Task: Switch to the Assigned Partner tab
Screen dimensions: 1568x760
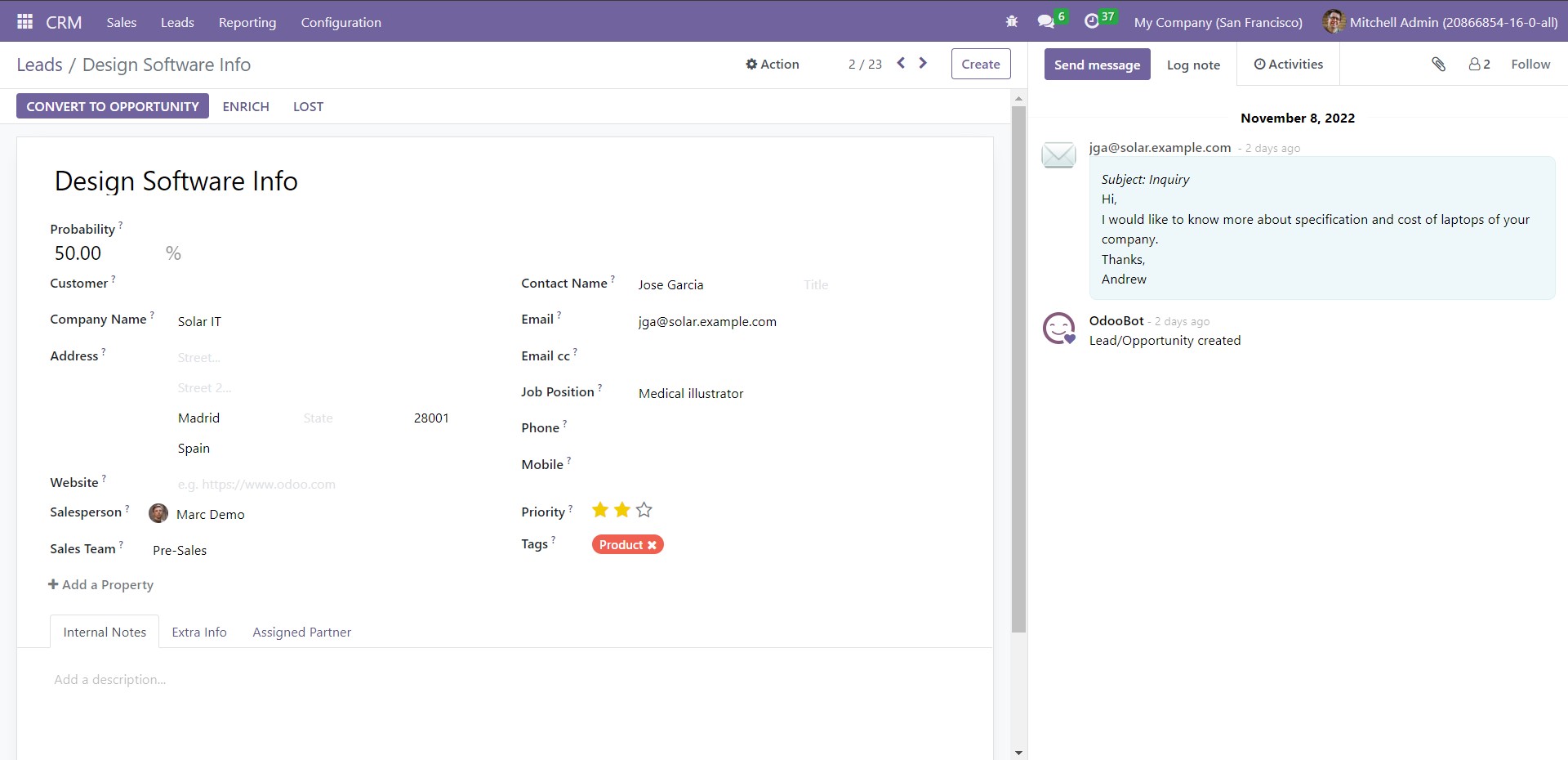Action: (x=301, y=632)
